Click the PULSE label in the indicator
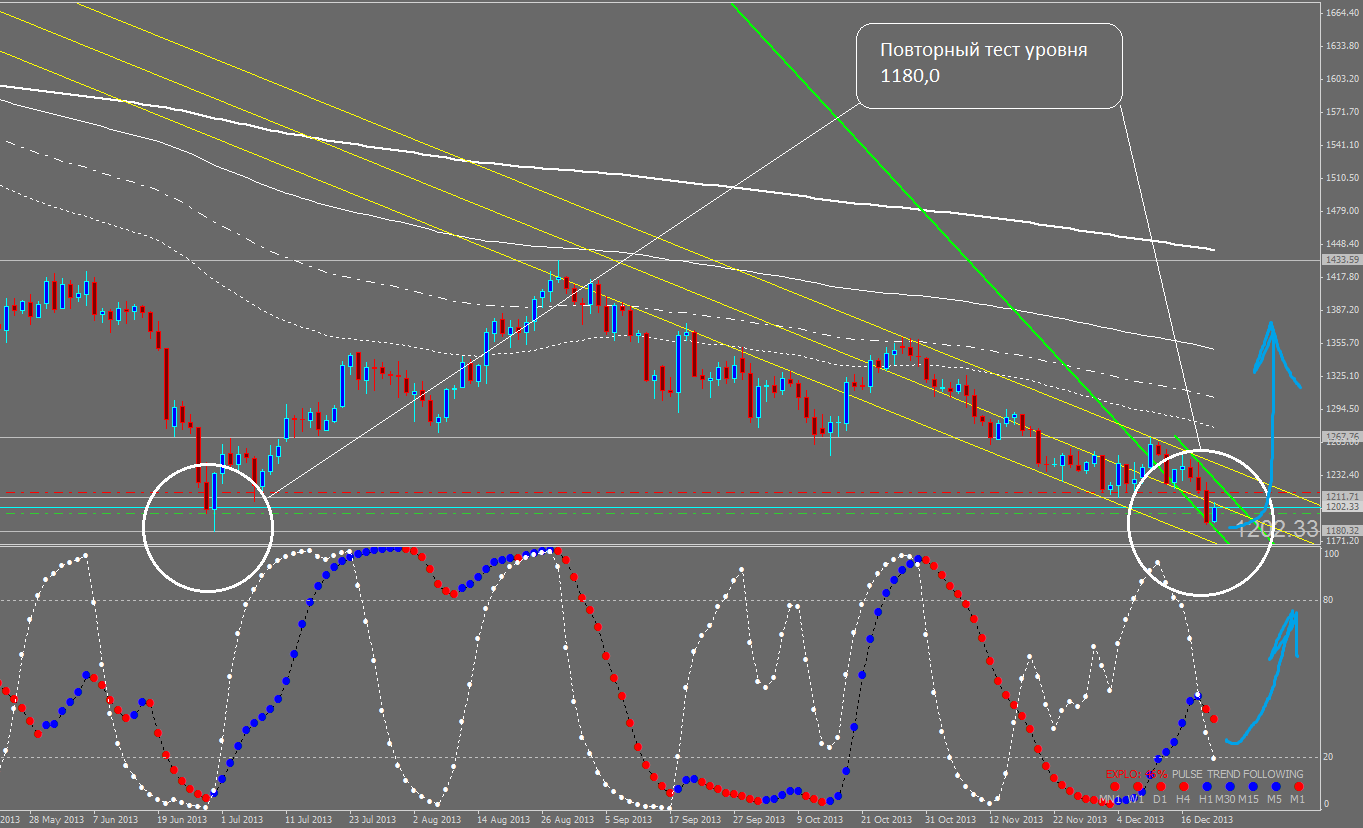The width and height of the screenshot is (1363, 828). click(x=1187, y=774)
